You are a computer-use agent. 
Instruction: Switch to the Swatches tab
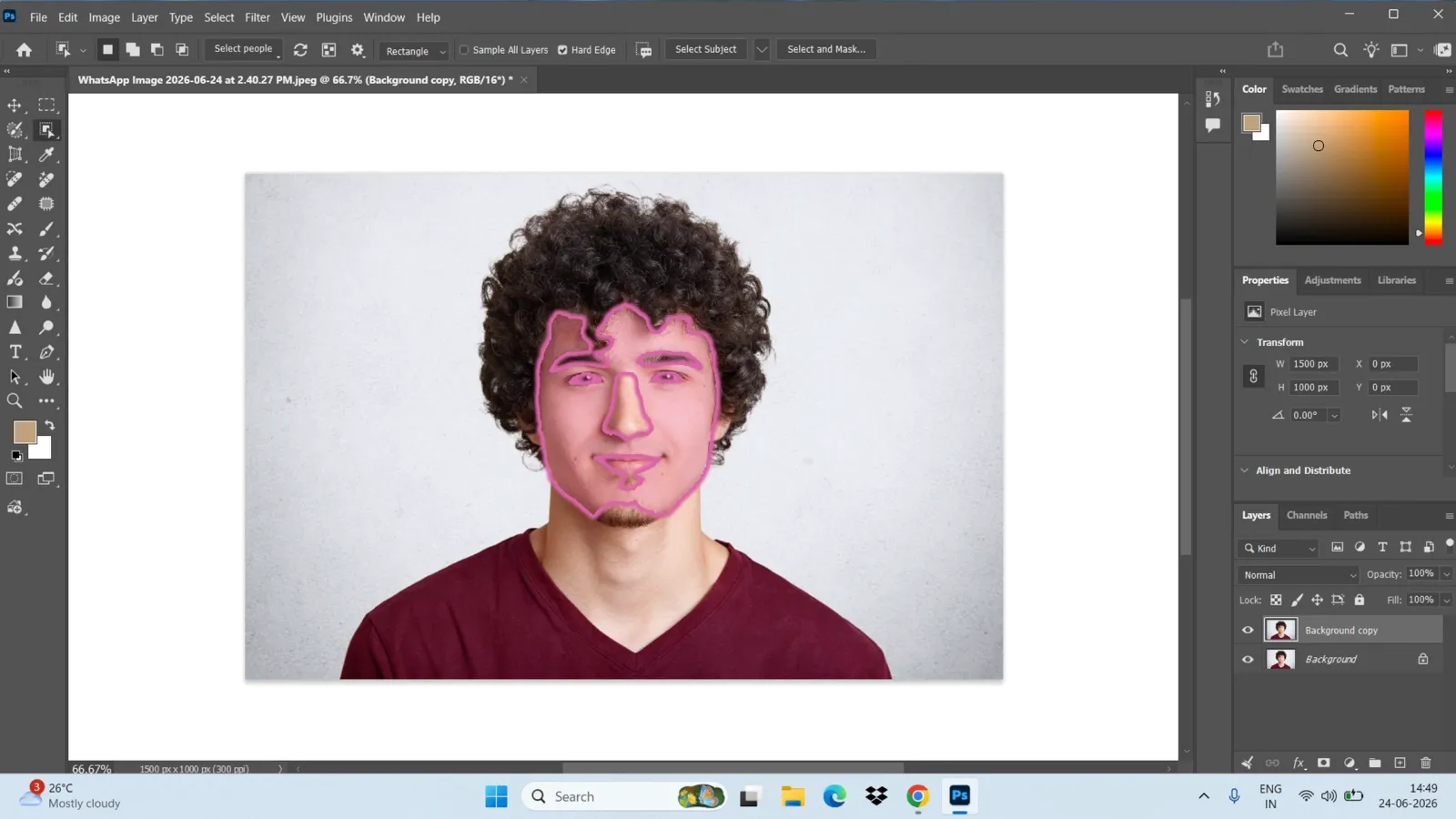[1302, 89]
